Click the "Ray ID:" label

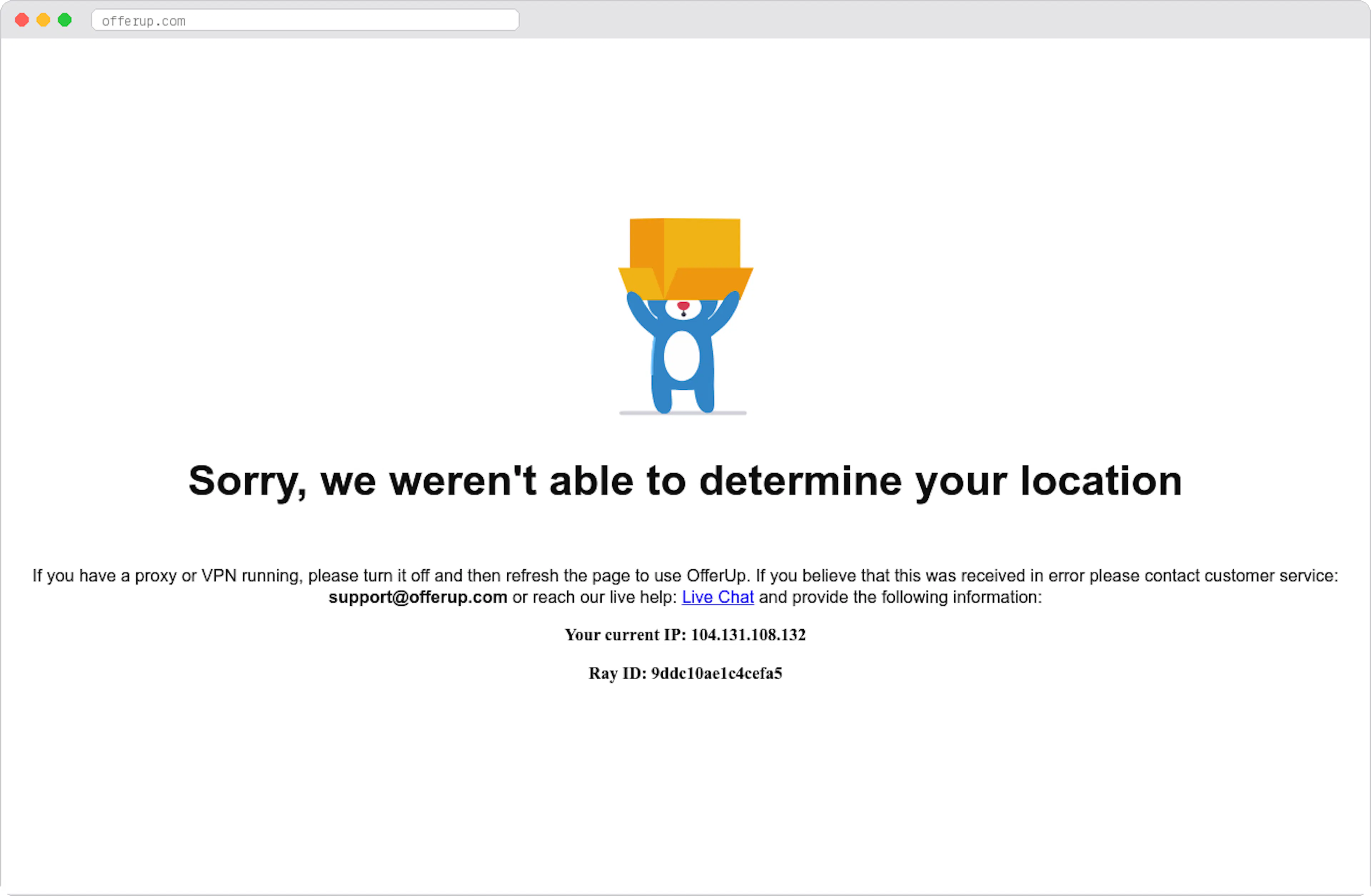point(618,673)
